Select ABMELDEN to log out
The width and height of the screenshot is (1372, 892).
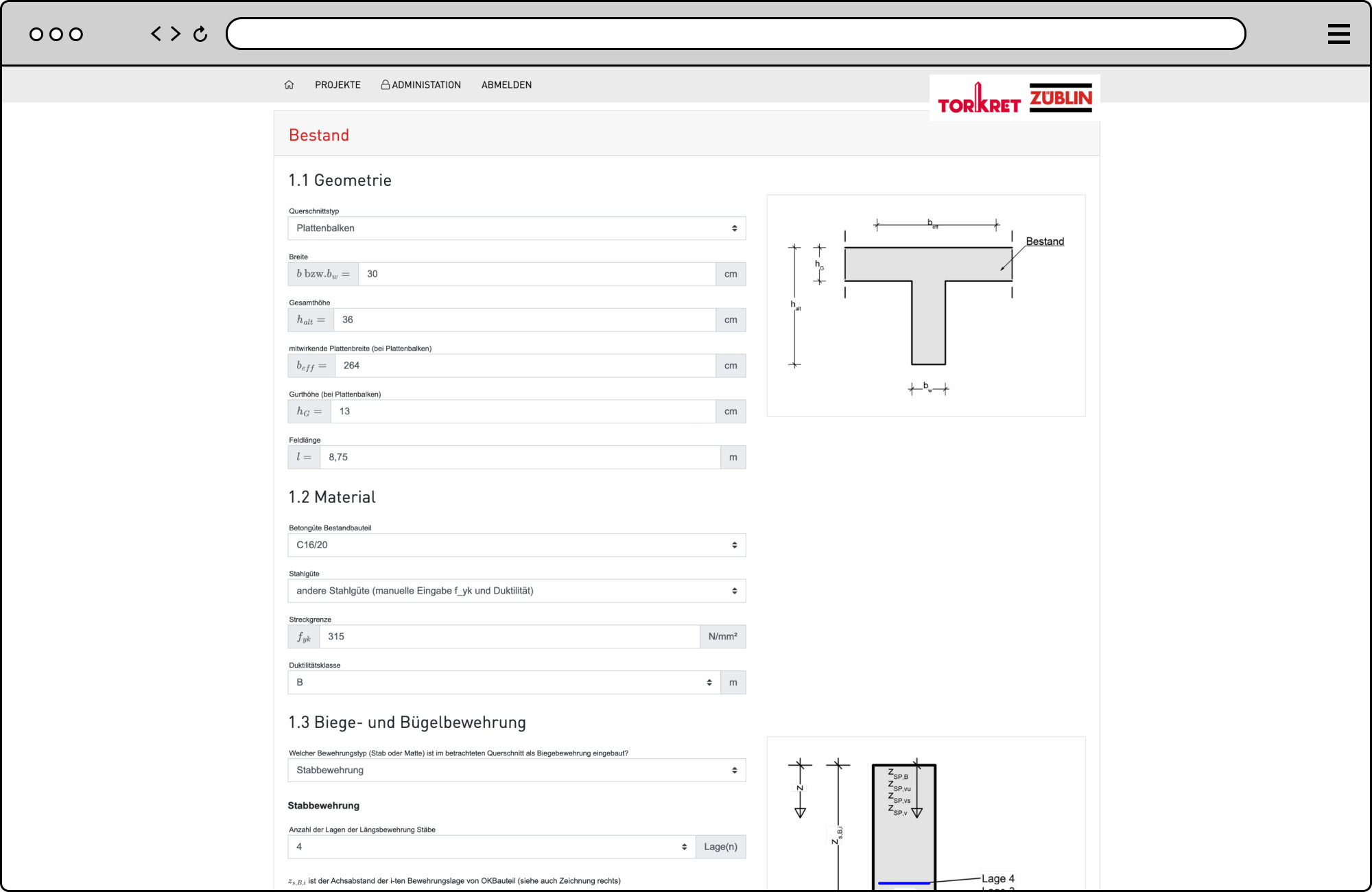pos(506,85)
